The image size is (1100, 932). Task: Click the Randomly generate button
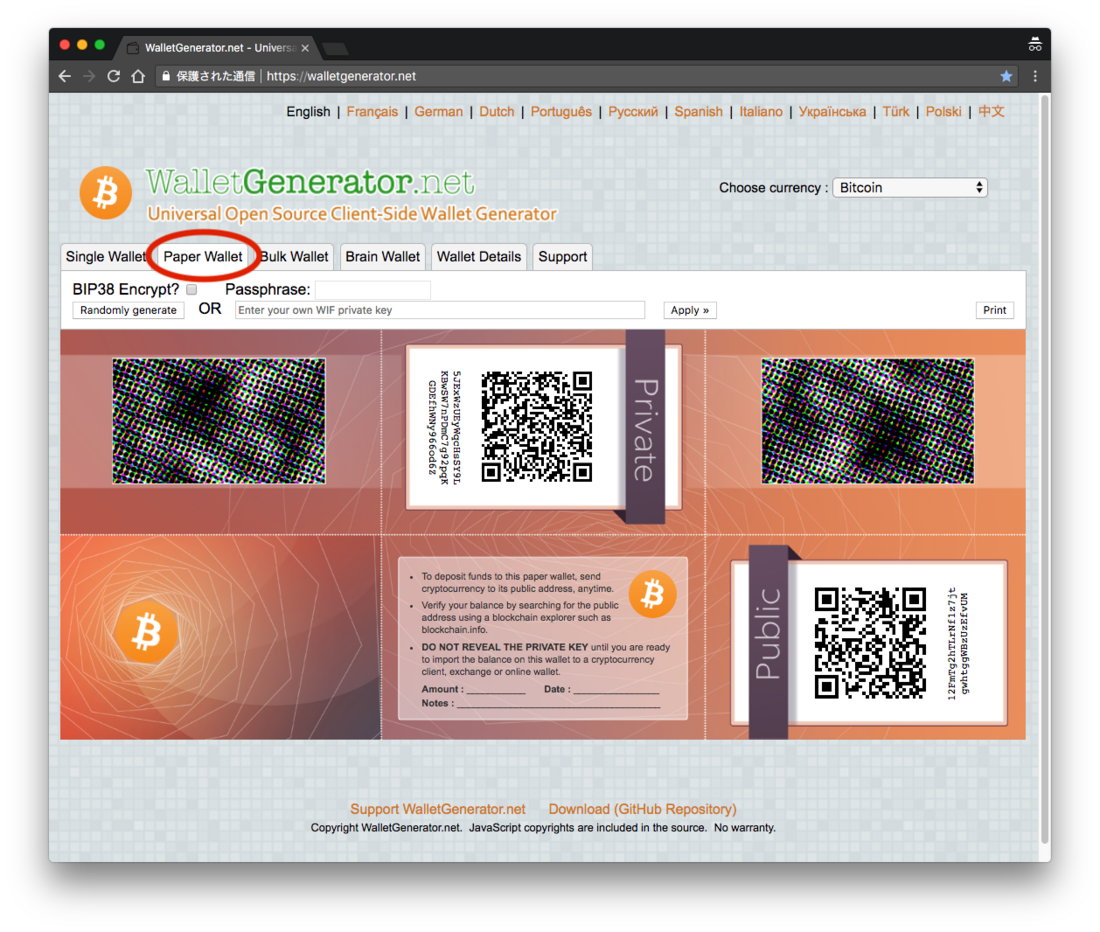128,310
